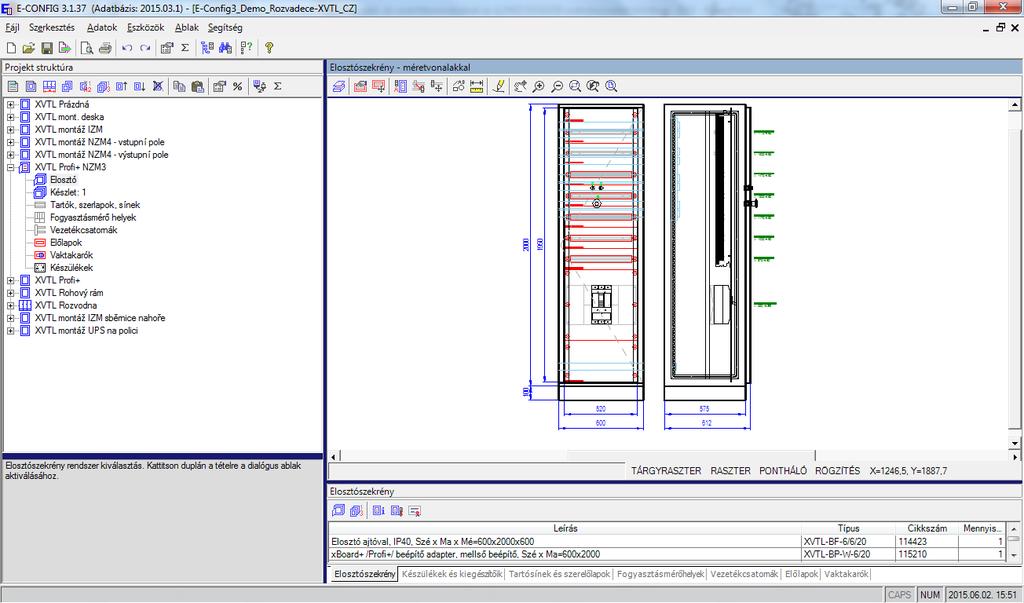Click the last magnifier icon in drawing toolbar
This screenshot has height=603, width=1024.
pyautogui.click(x=611, y=86)
